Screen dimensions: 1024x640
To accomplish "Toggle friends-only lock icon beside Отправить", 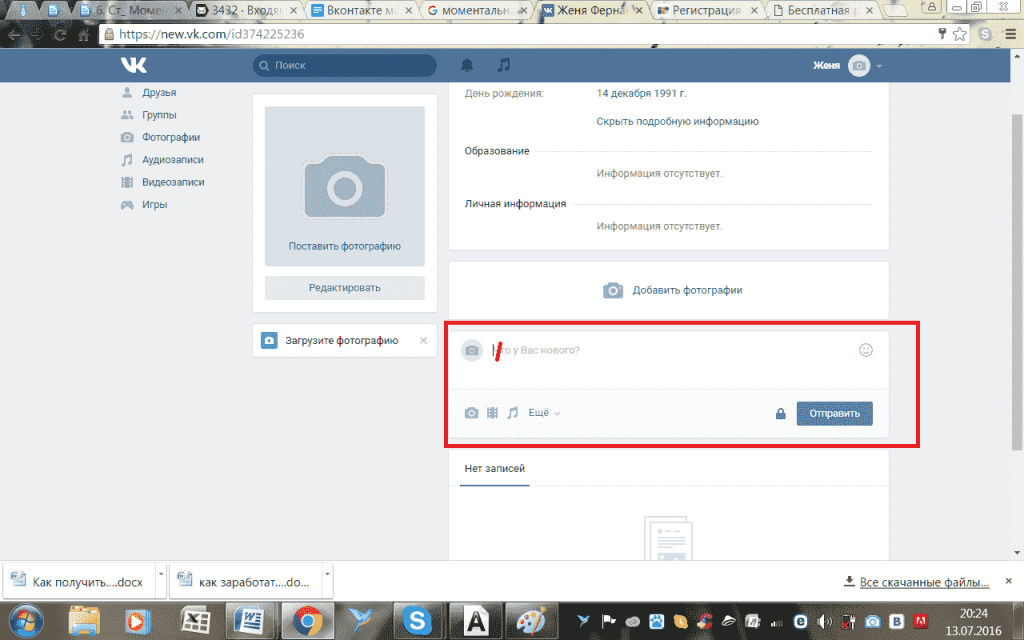I will click(x=780, y=414).
